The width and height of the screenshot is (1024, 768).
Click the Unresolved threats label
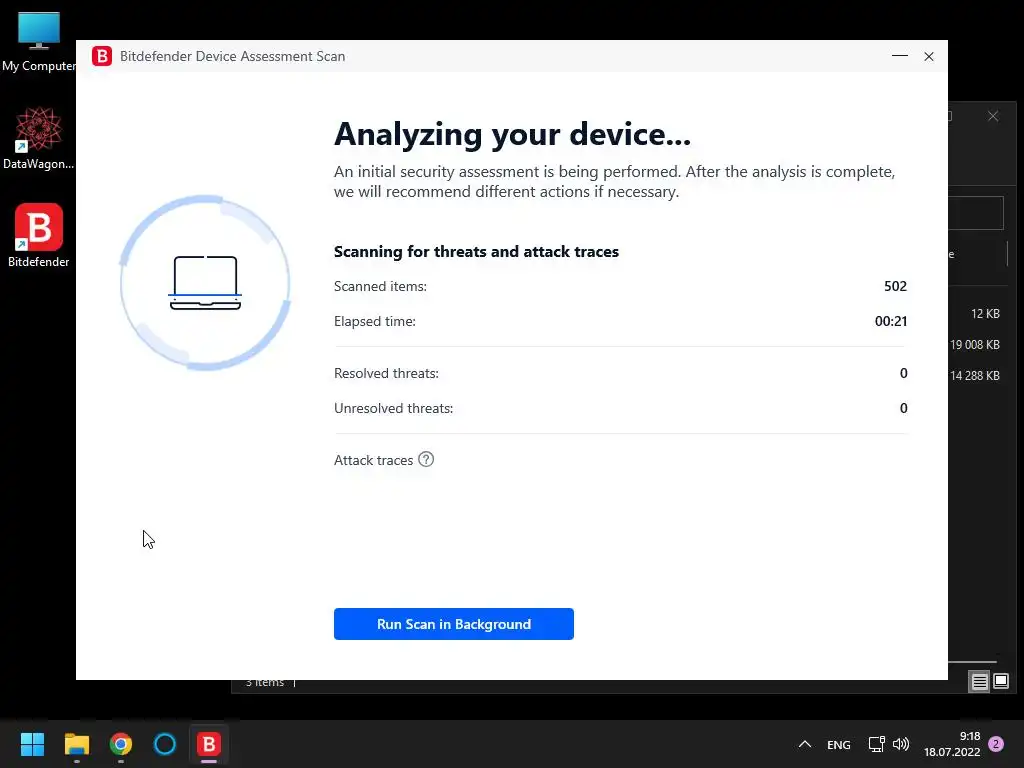[393, 408]
